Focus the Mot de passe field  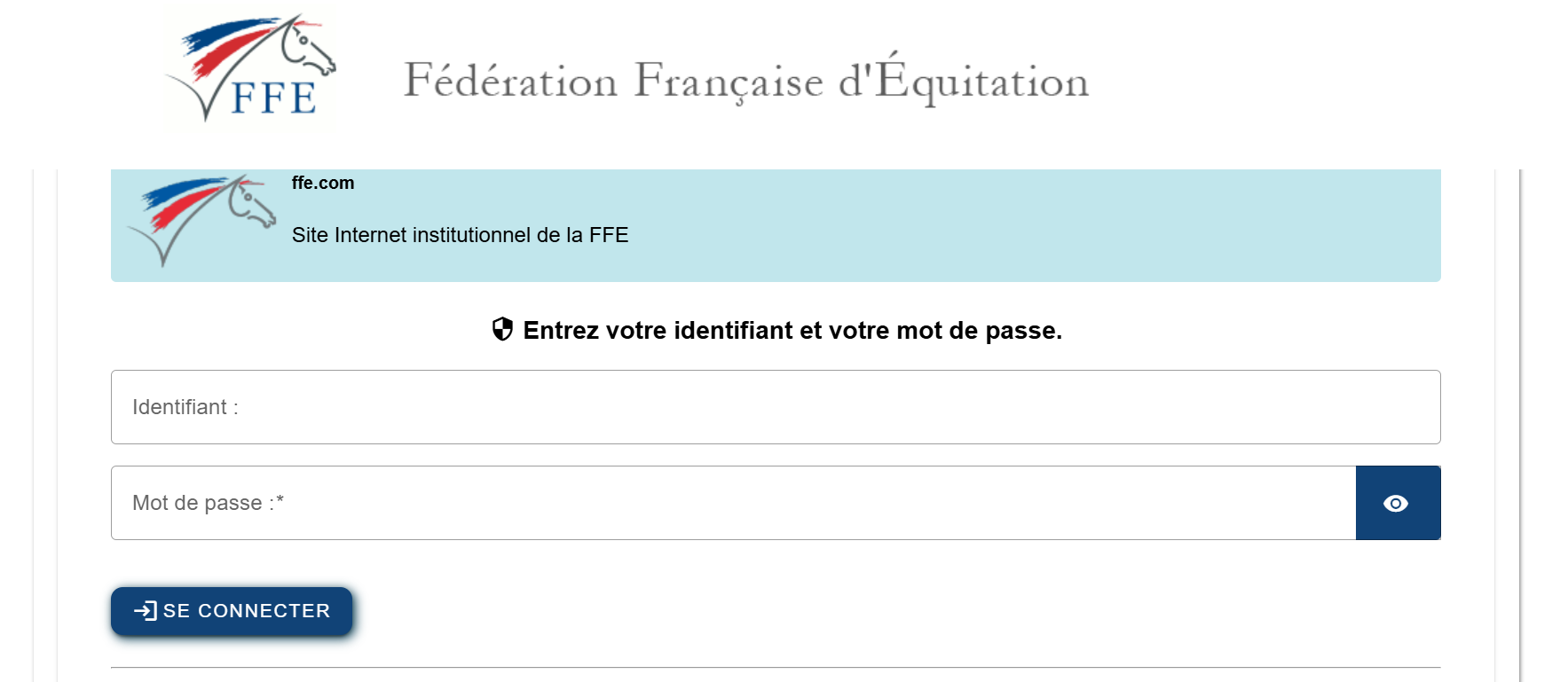(x=733, y=503)
